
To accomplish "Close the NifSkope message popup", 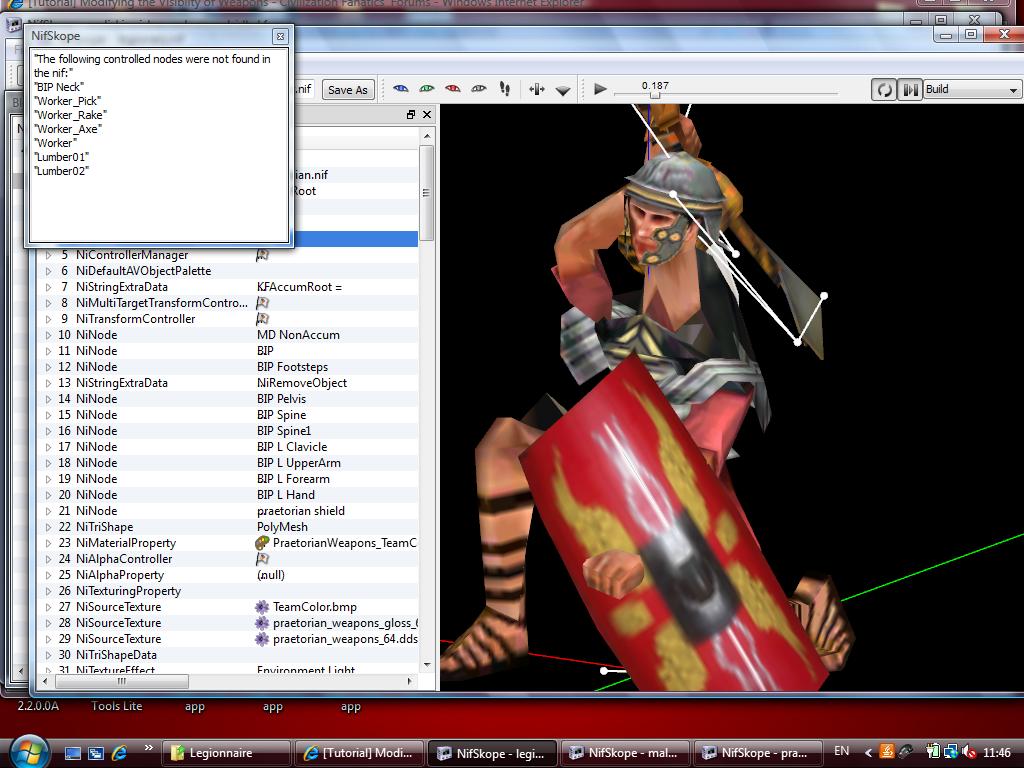I will 280,37.
